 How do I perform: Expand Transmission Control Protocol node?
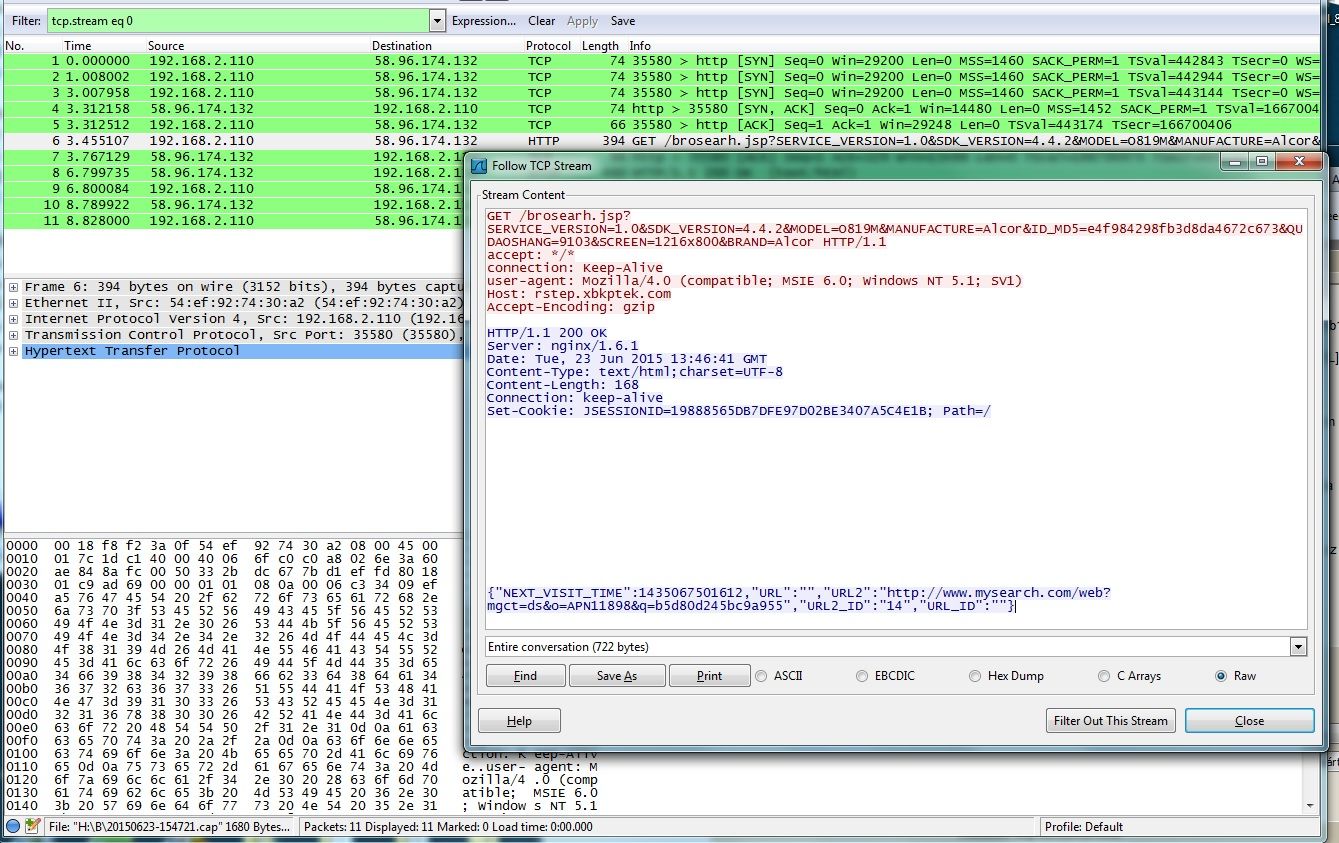(x=13, y=335)
